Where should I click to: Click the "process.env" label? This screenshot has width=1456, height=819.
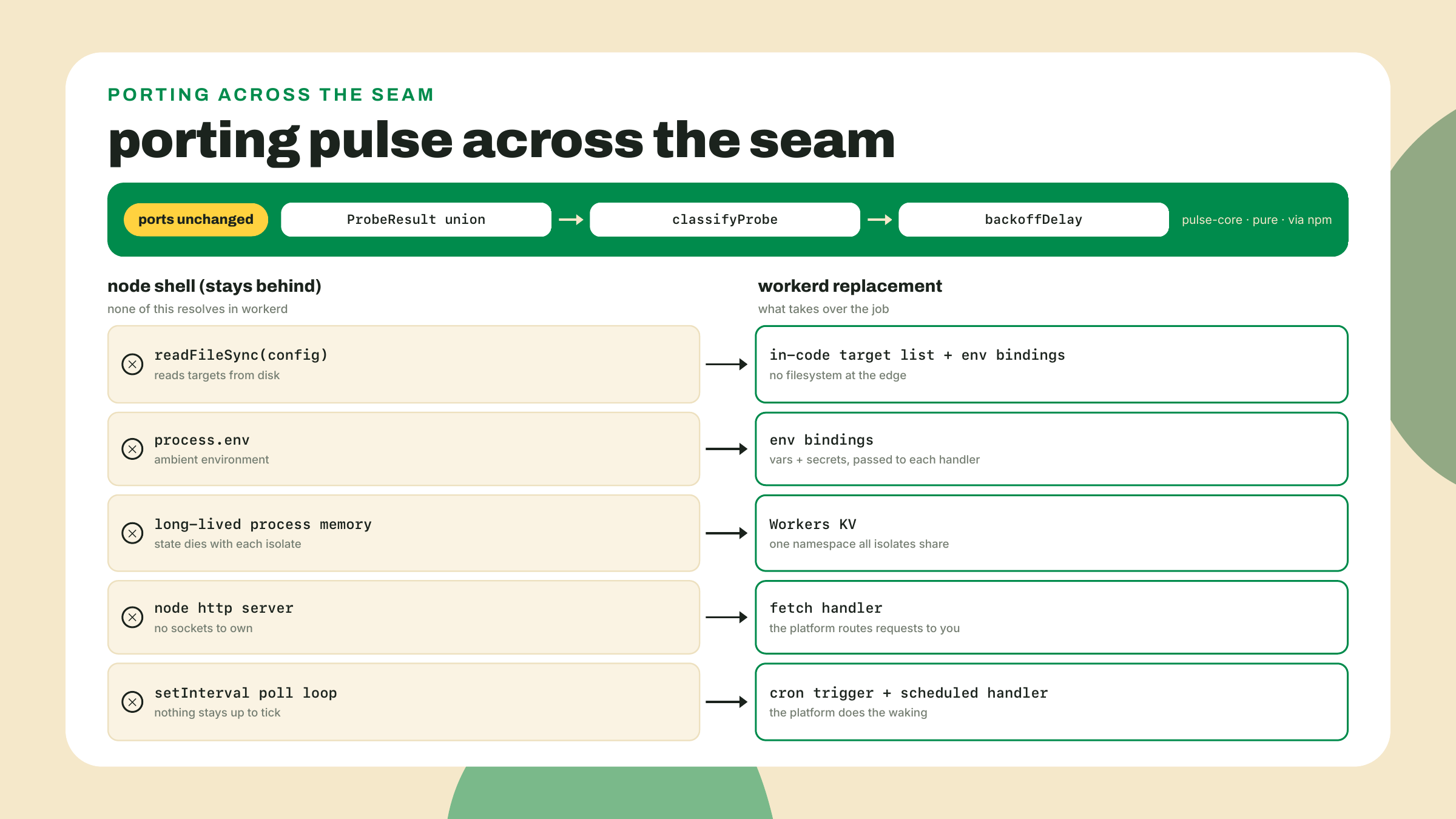(x=201, y=440)
